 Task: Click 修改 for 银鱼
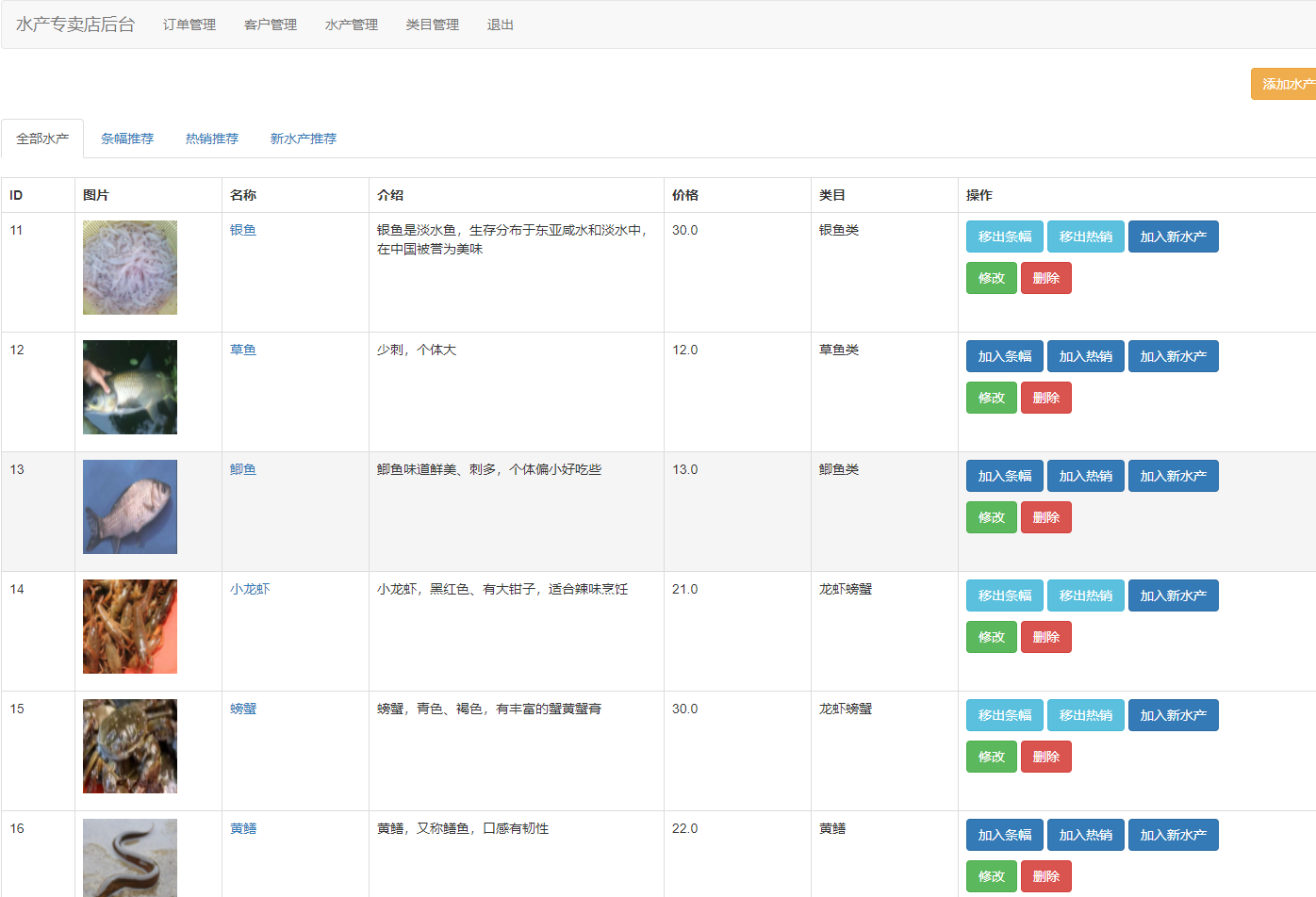tap(991, 277)
